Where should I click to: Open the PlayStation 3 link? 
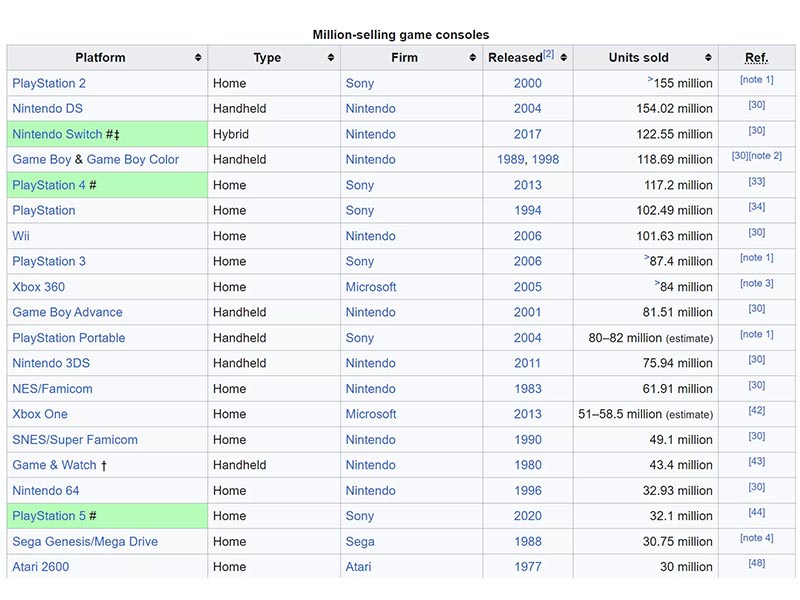49,261
